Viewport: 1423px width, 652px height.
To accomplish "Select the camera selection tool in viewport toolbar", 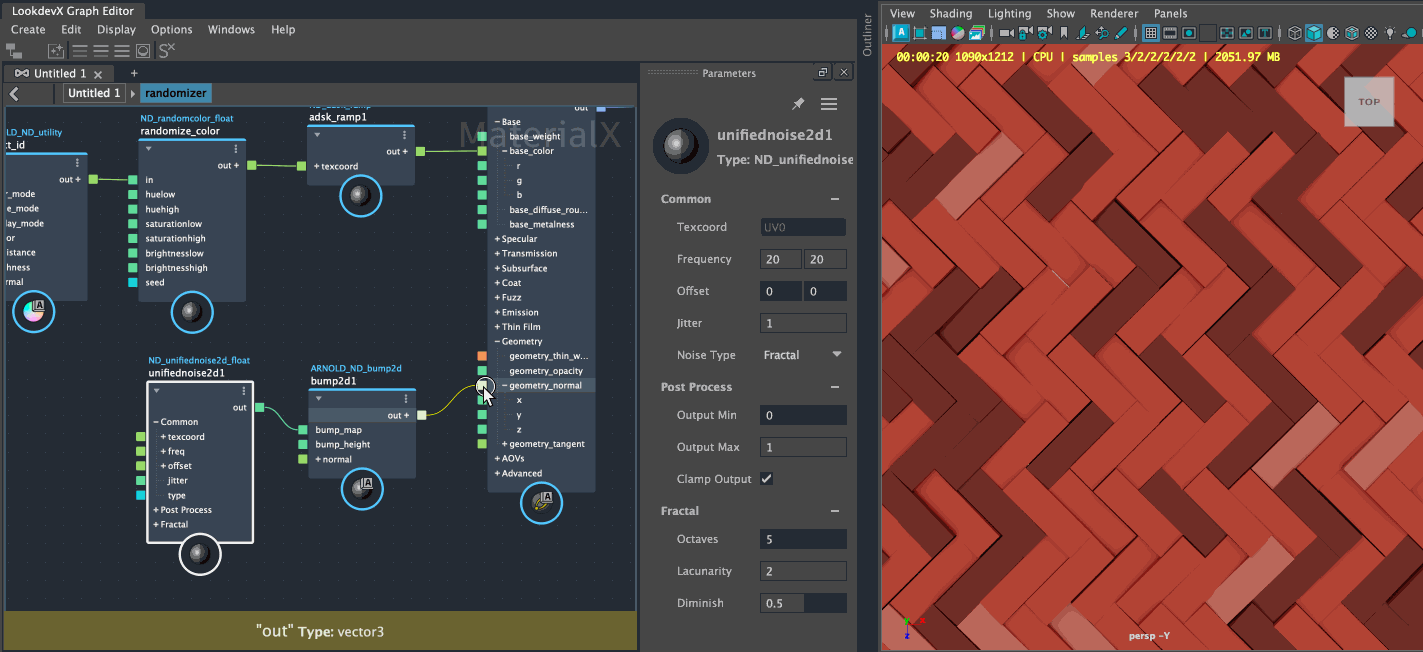I will (1005, 32).
